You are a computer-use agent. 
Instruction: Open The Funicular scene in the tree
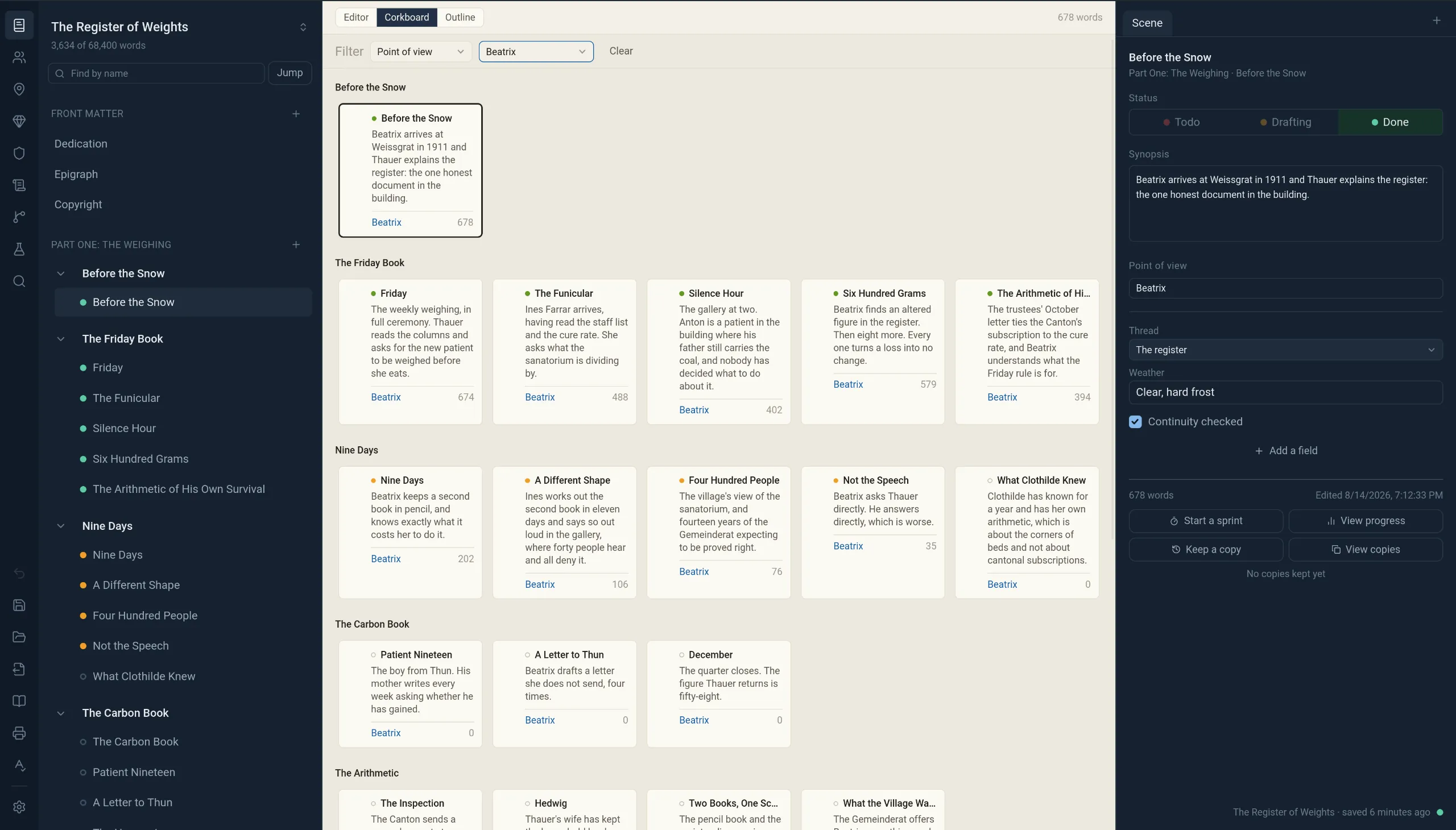pos(183,398)
